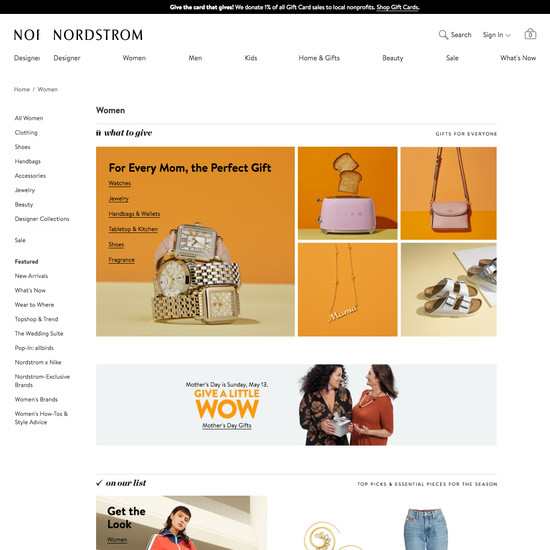This screenshot has height=550, width=550.
Task: Open the shopping bag icon
Action: [x=530, y=34]
